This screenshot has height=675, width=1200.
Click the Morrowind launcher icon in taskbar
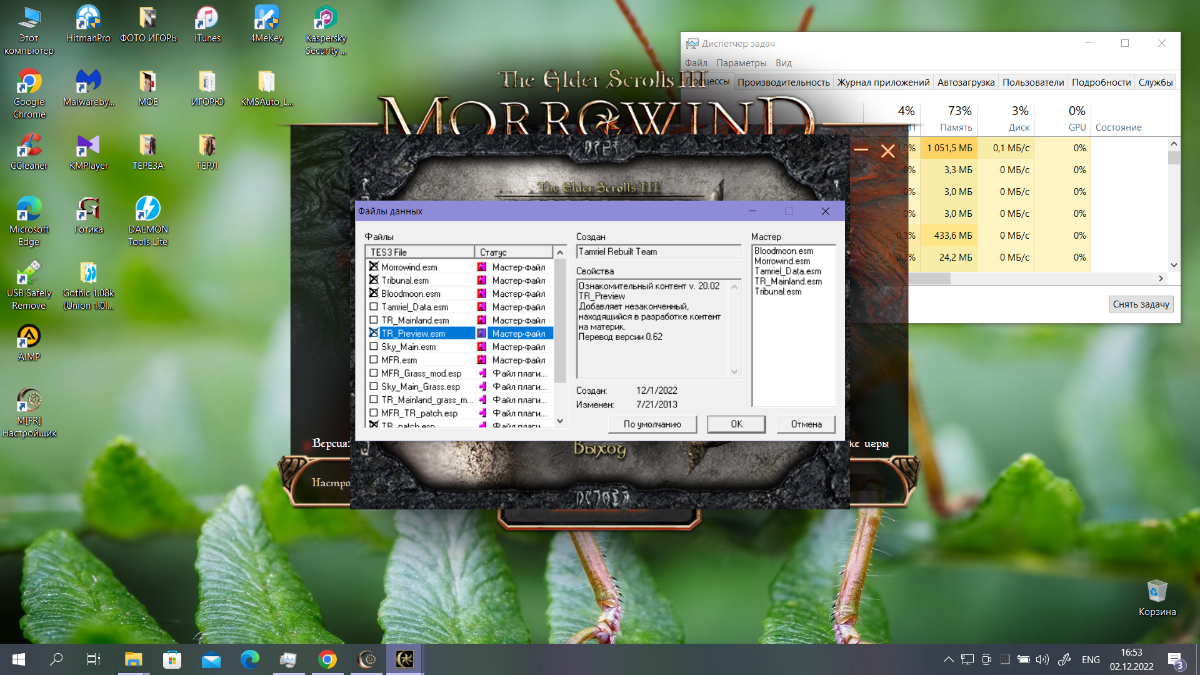(x=406, y=659)
